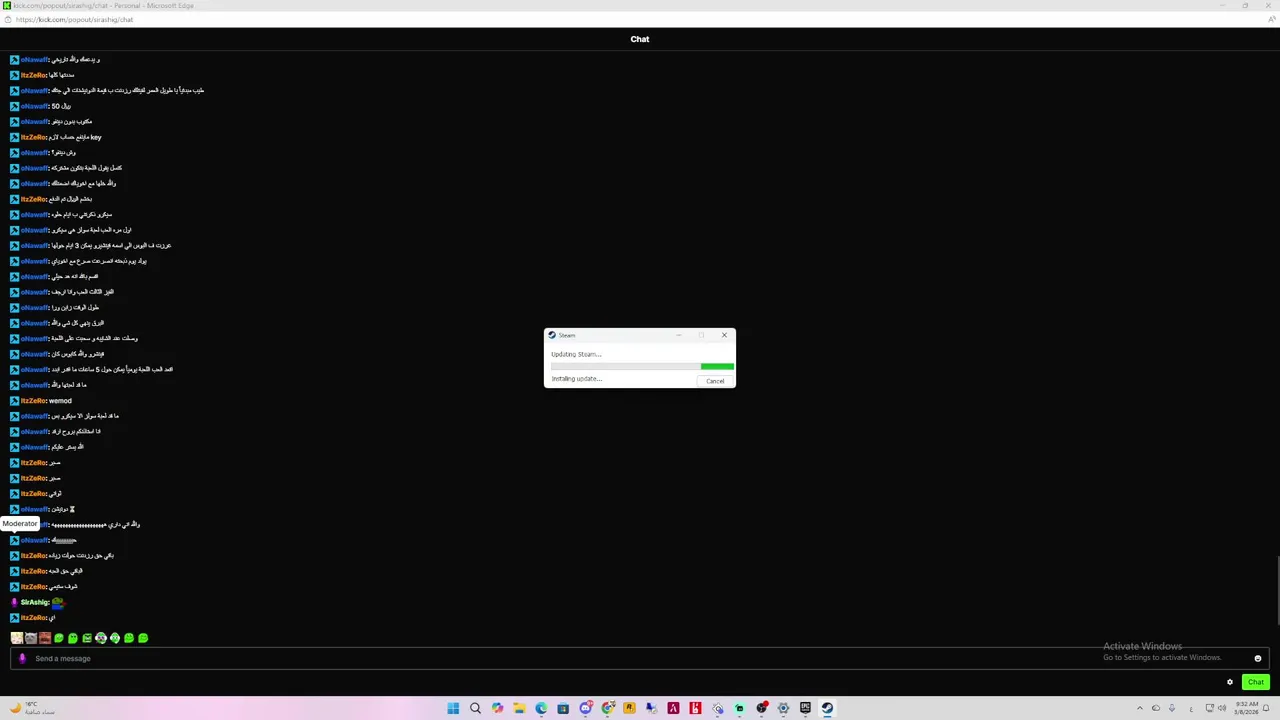Open OneDrive cloud icon in tray
The width and height of the screenshot is (1280, 720).
click(1156, 708)
